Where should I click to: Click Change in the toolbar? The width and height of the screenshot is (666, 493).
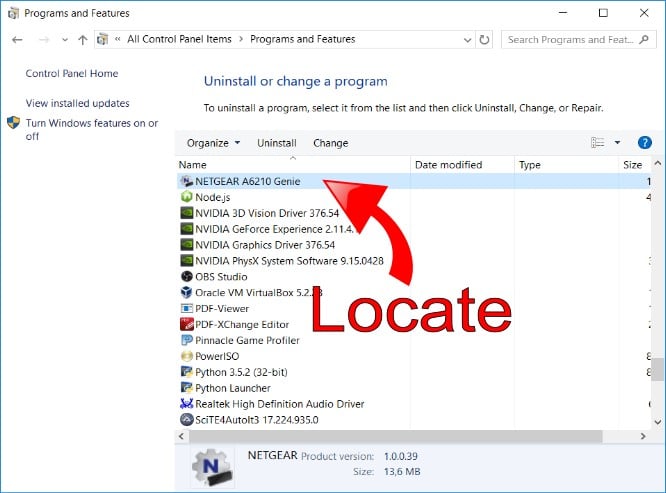330,143
